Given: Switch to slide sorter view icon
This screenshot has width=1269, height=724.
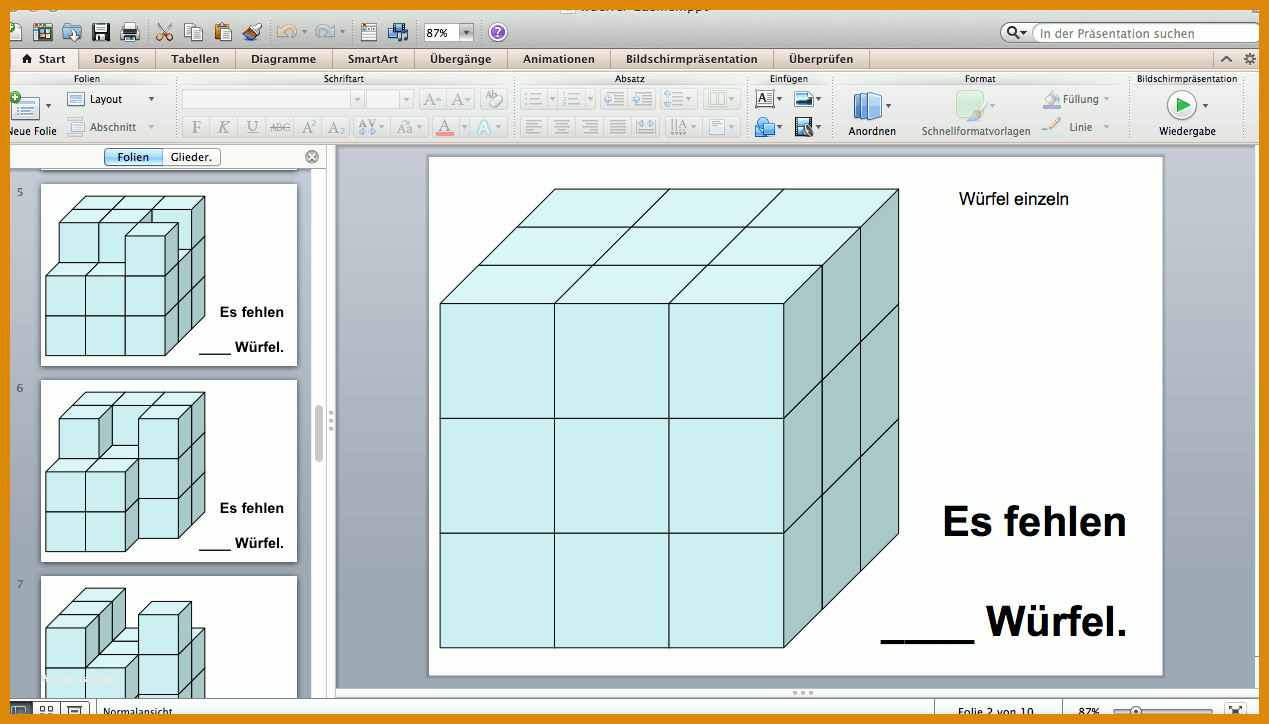Looking at the screenshot, I should pyautogui.click(x=47, y=712).
